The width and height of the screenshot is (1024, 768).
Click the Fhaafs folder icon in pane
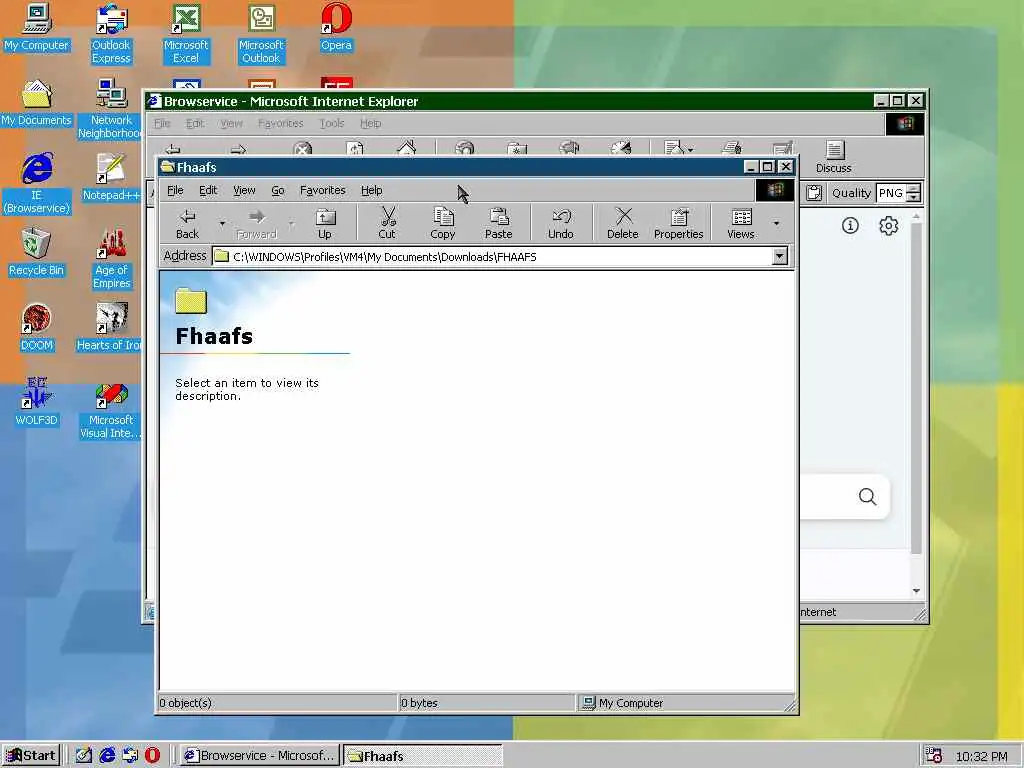point(191,300)
